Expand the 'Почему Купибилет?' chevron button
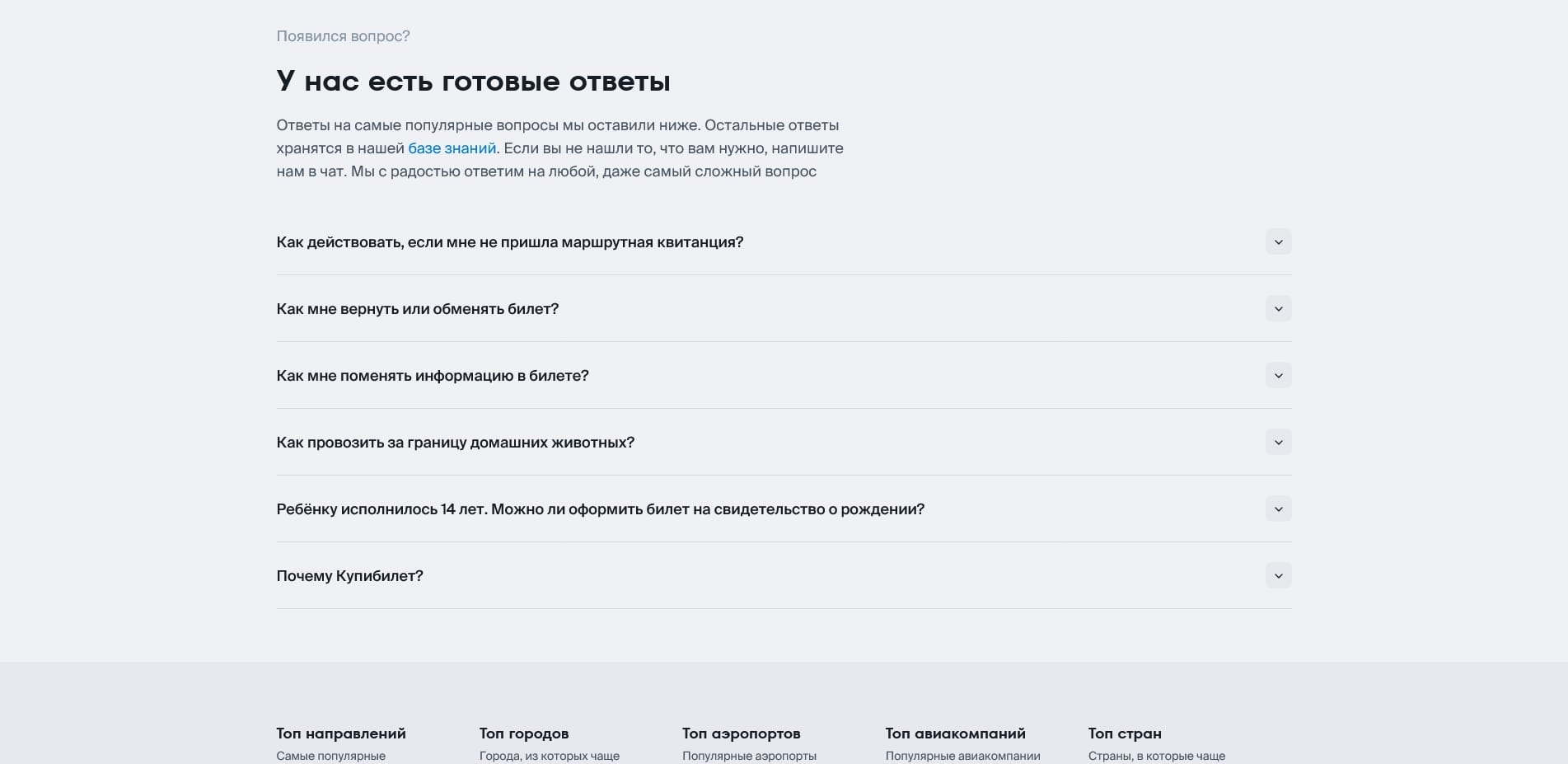The width and height of the screenshot is (1568, 764). point(1278,576)
